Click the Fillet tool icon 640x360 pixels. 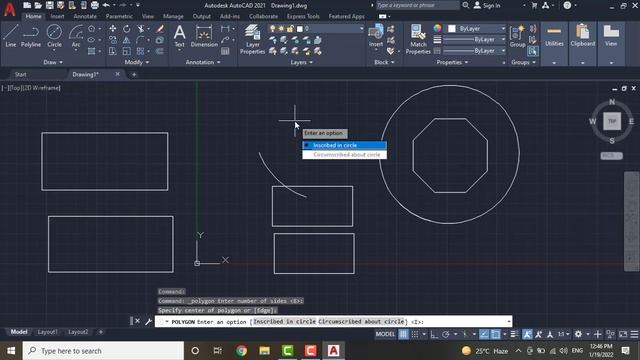[140, 40]
